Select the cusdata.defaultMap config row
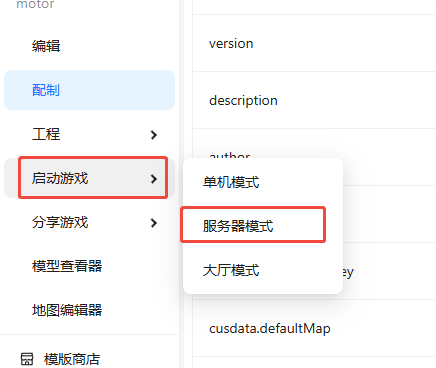The height and width of the screenshot is (368, 436). tap(314, 328)
